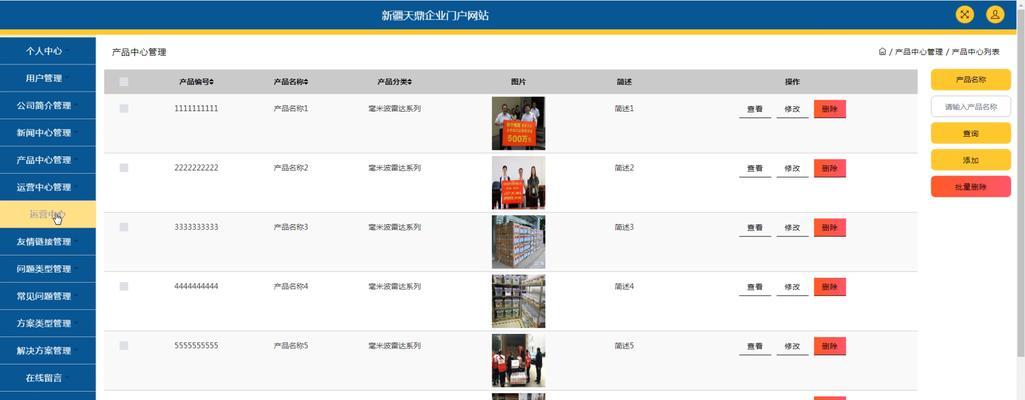
Task: Click the fullscreen toggle icon in header
Action: click(964, 14)
